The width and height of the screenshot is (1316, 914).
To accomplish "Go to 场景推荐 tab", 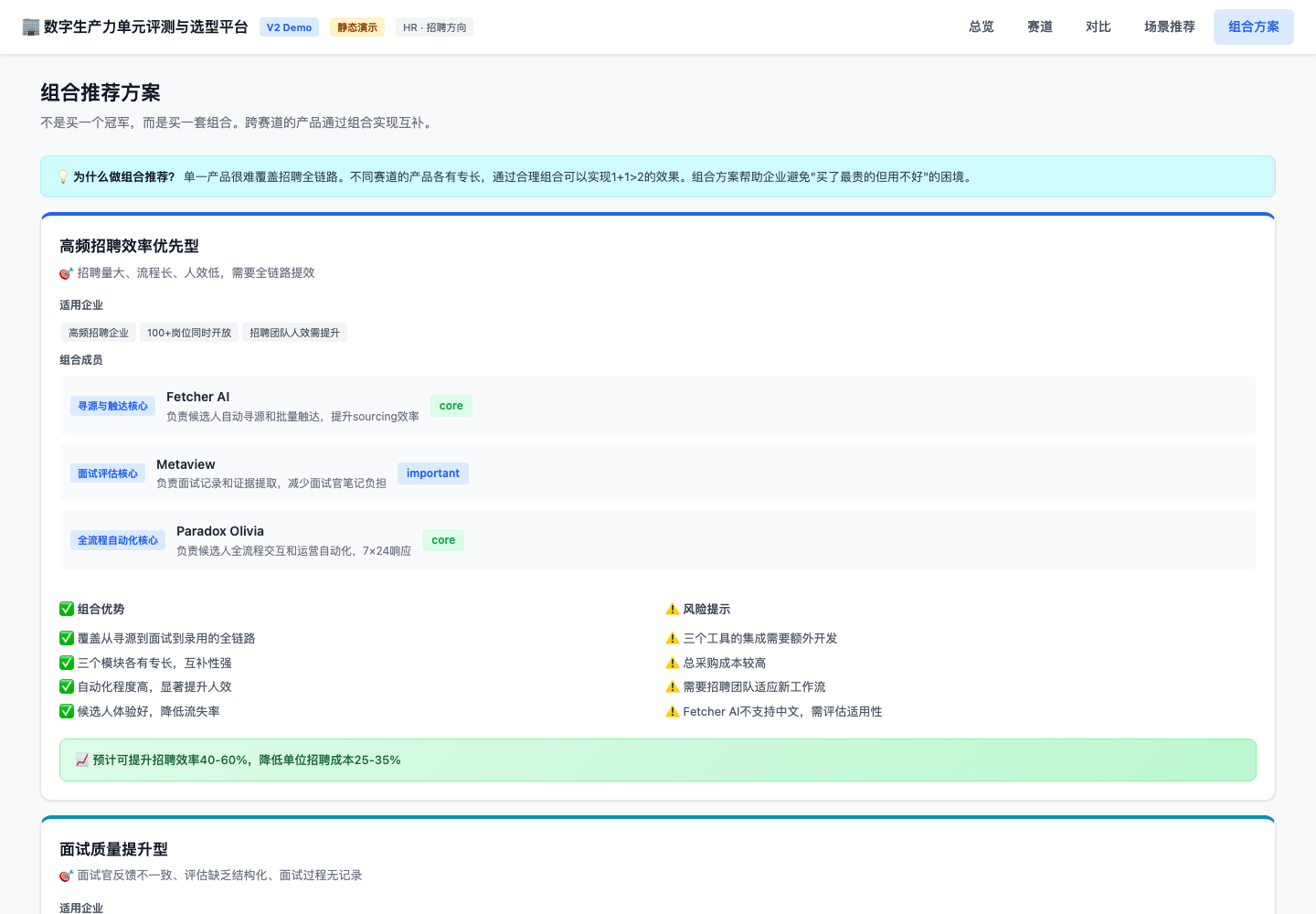I will [x=1170, y=27].
